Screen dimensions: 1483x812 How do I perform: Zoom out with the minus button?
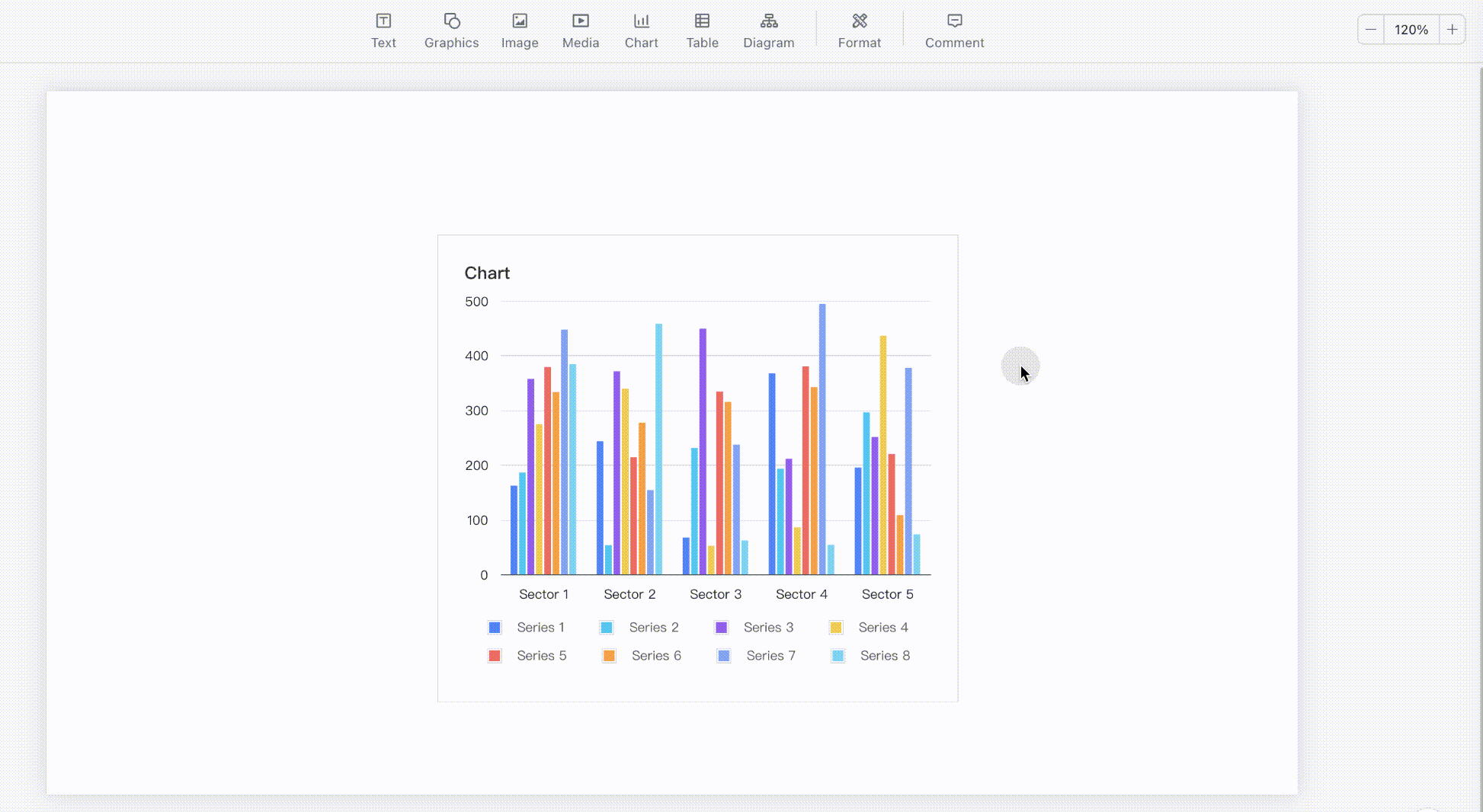(1371, 29)
